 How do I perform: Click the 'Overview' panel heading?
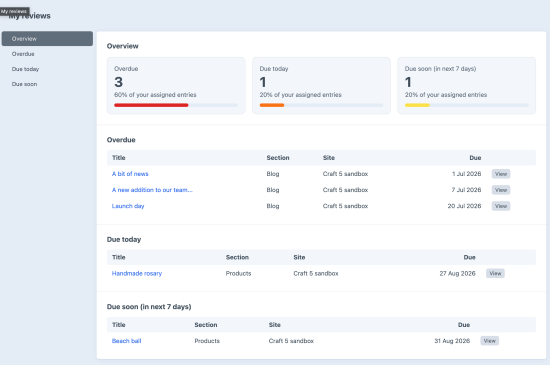pos(122,46)
